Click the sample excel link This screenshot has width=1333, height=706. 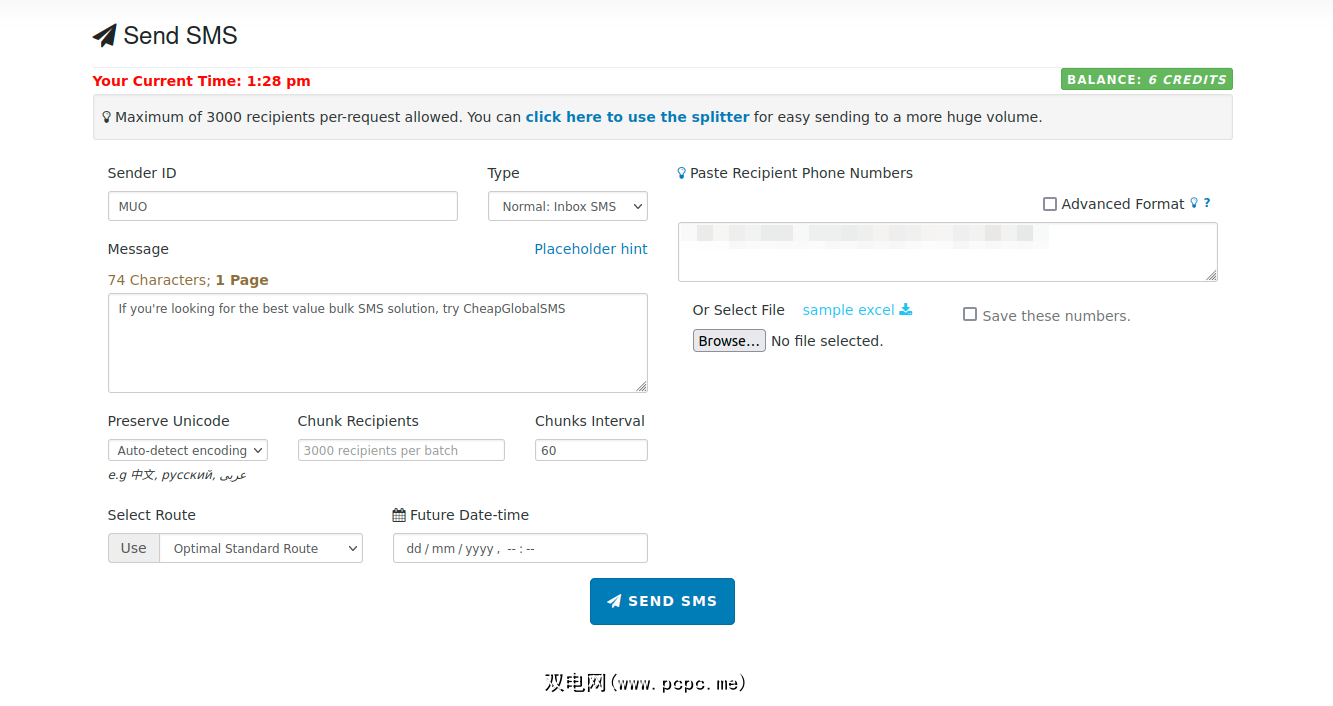(848, 310)
